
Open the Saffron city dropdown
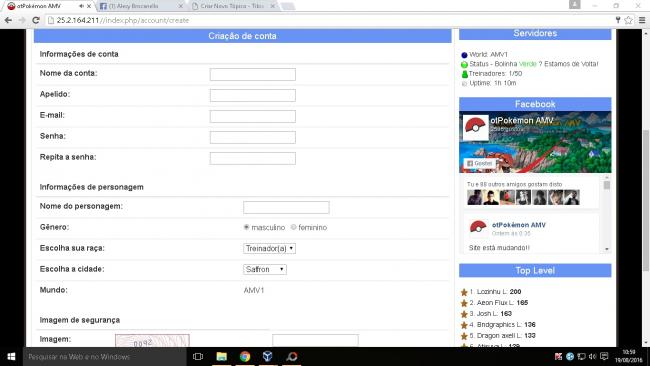click(265, 269)
